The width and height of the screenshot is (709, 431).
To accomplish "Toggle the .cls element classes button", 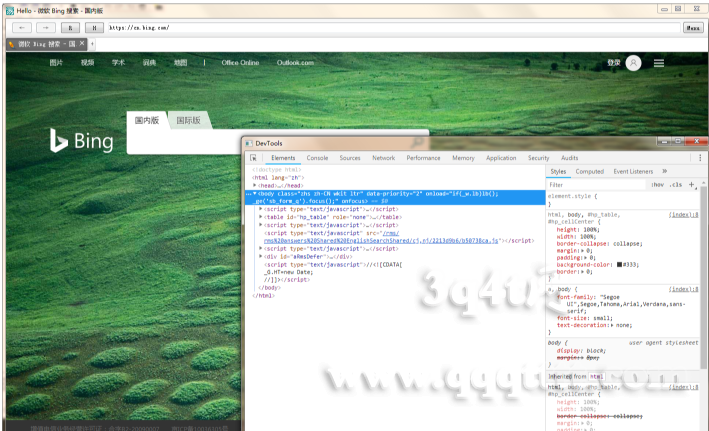I will 676,185.
